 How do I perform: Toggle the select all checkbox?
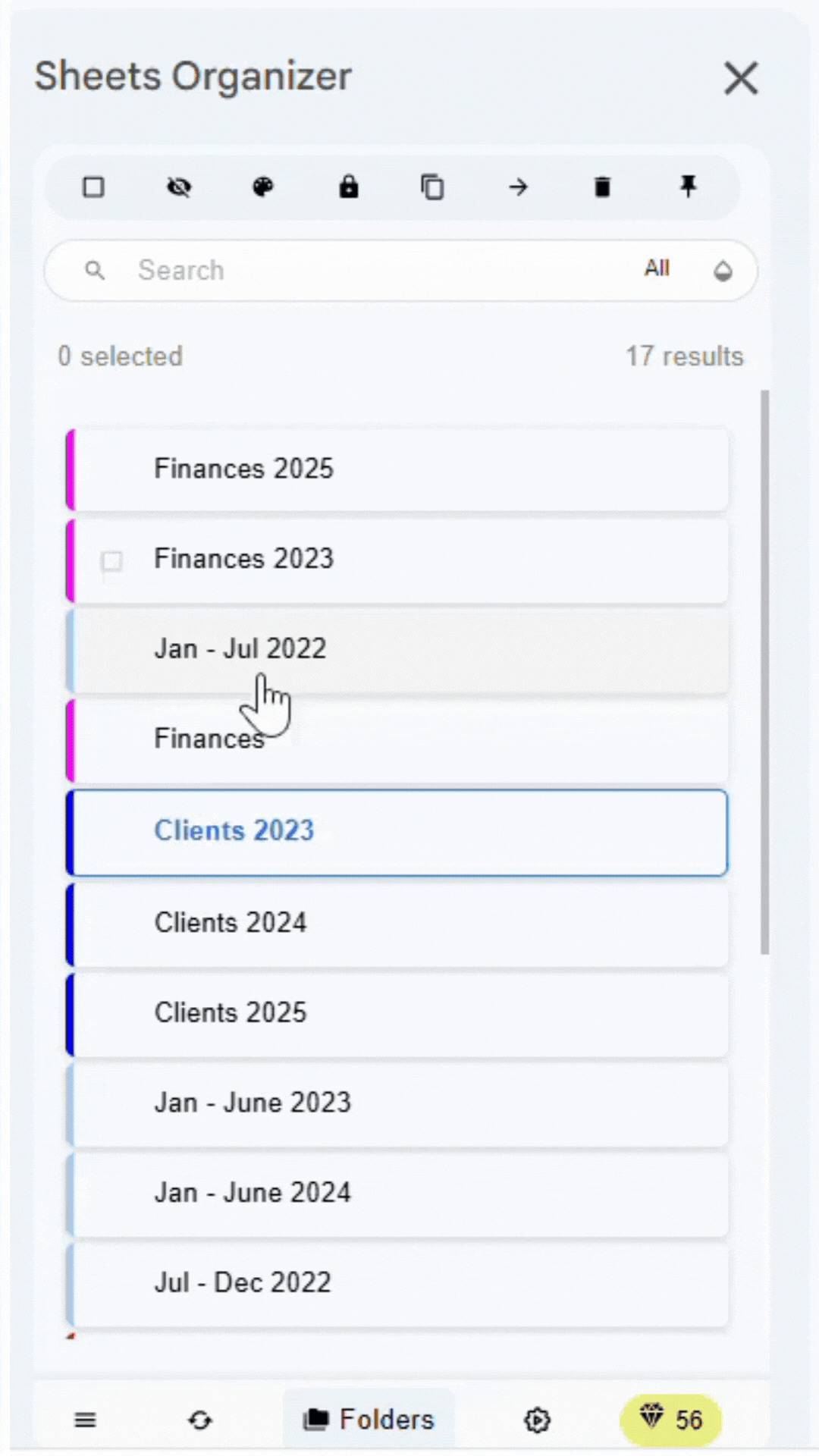(93, 187)
